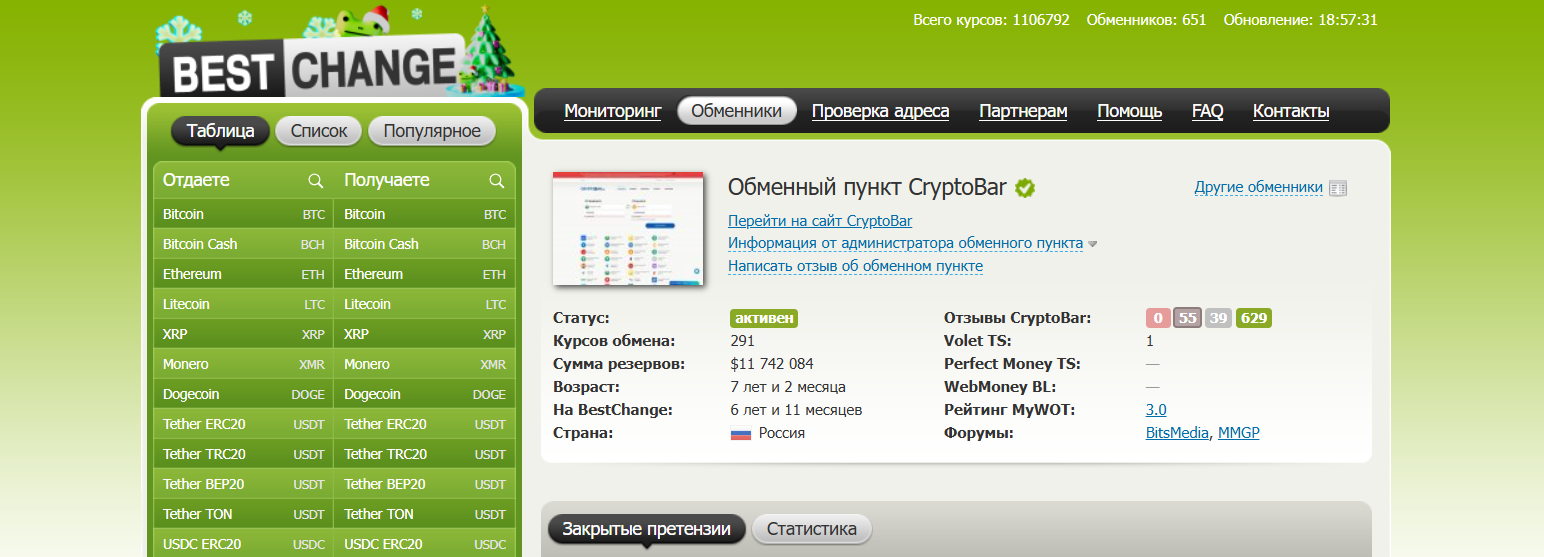Click the Volet TS value 1
1544x557 pixels.
[x=1150, y=341]
